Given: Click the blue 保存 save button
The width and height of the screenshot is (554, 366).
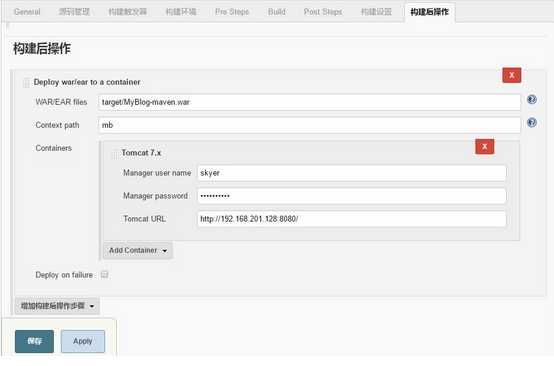Looking at the screenshot, I should tap(34, 341).
